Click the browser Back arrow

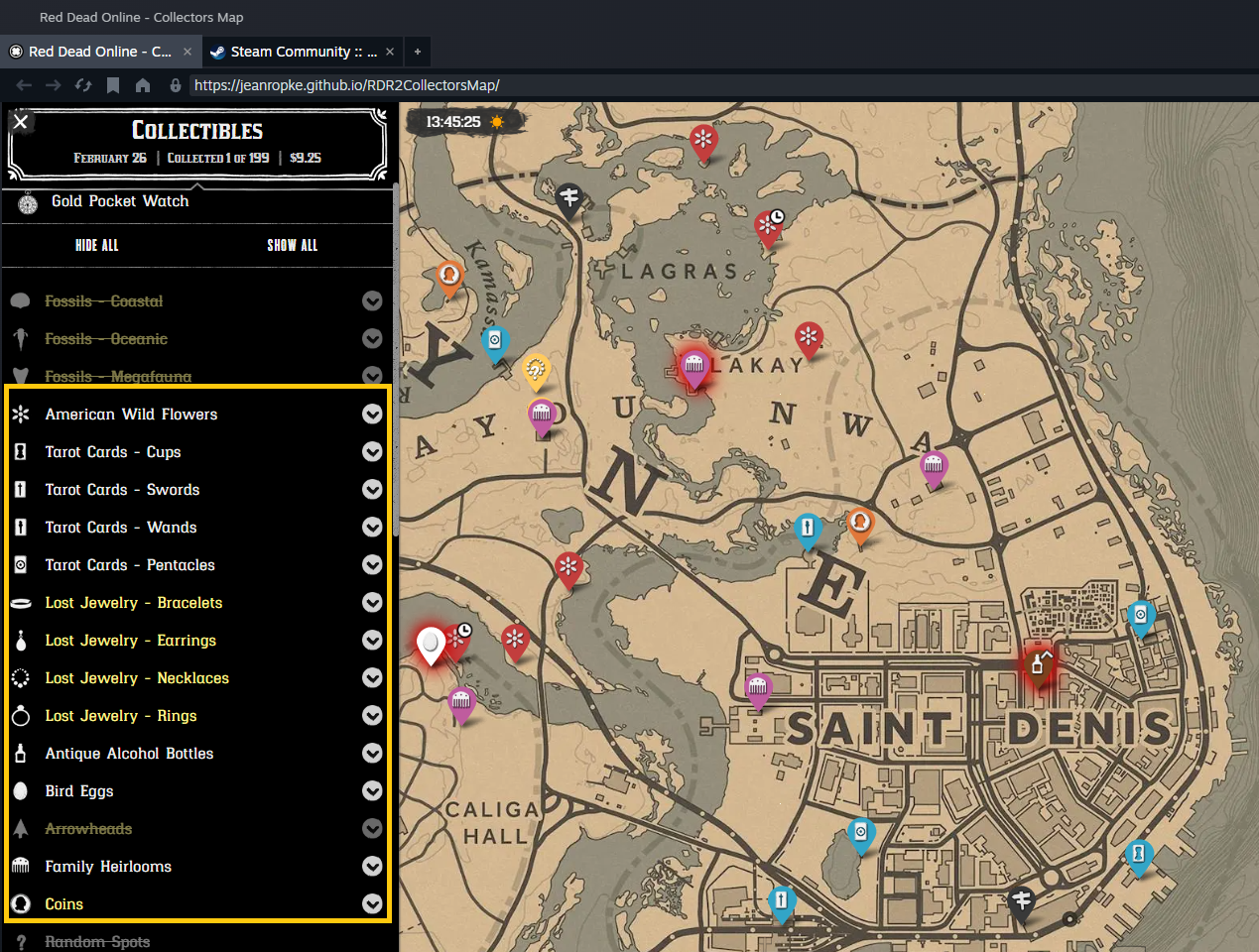click(24, 85)
